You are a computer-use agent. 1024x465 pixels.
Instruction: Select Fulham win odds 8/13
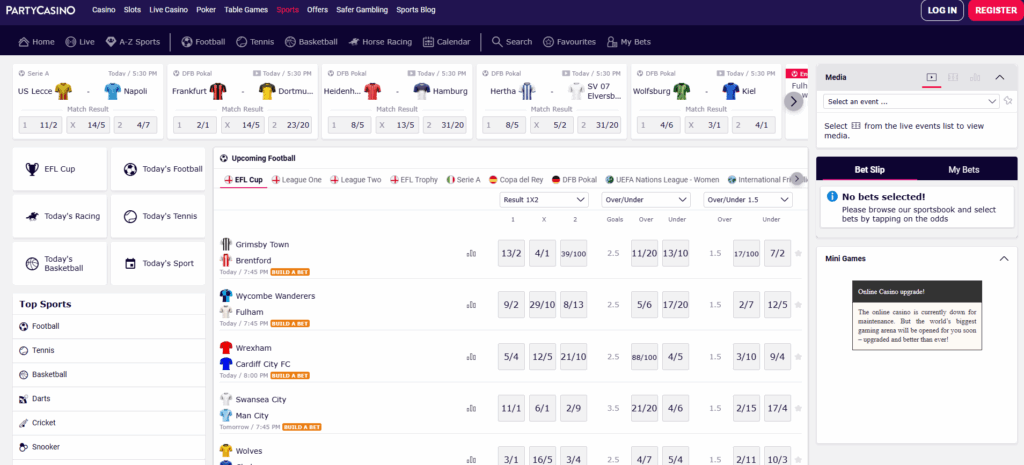click(573, 305)
